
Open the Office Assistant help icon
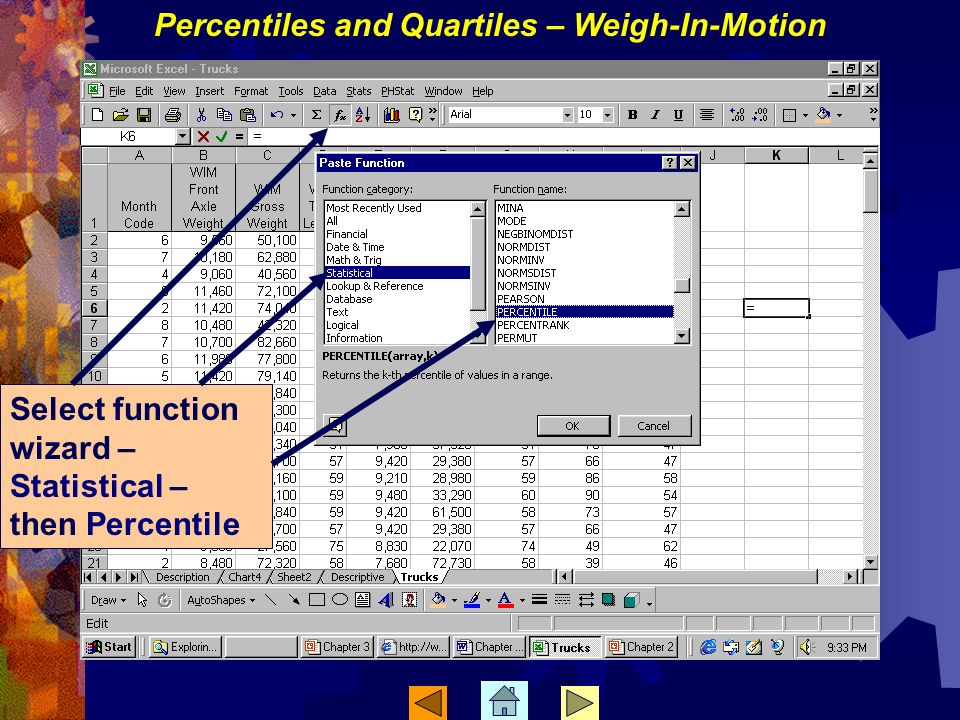(x=415, y=114)
